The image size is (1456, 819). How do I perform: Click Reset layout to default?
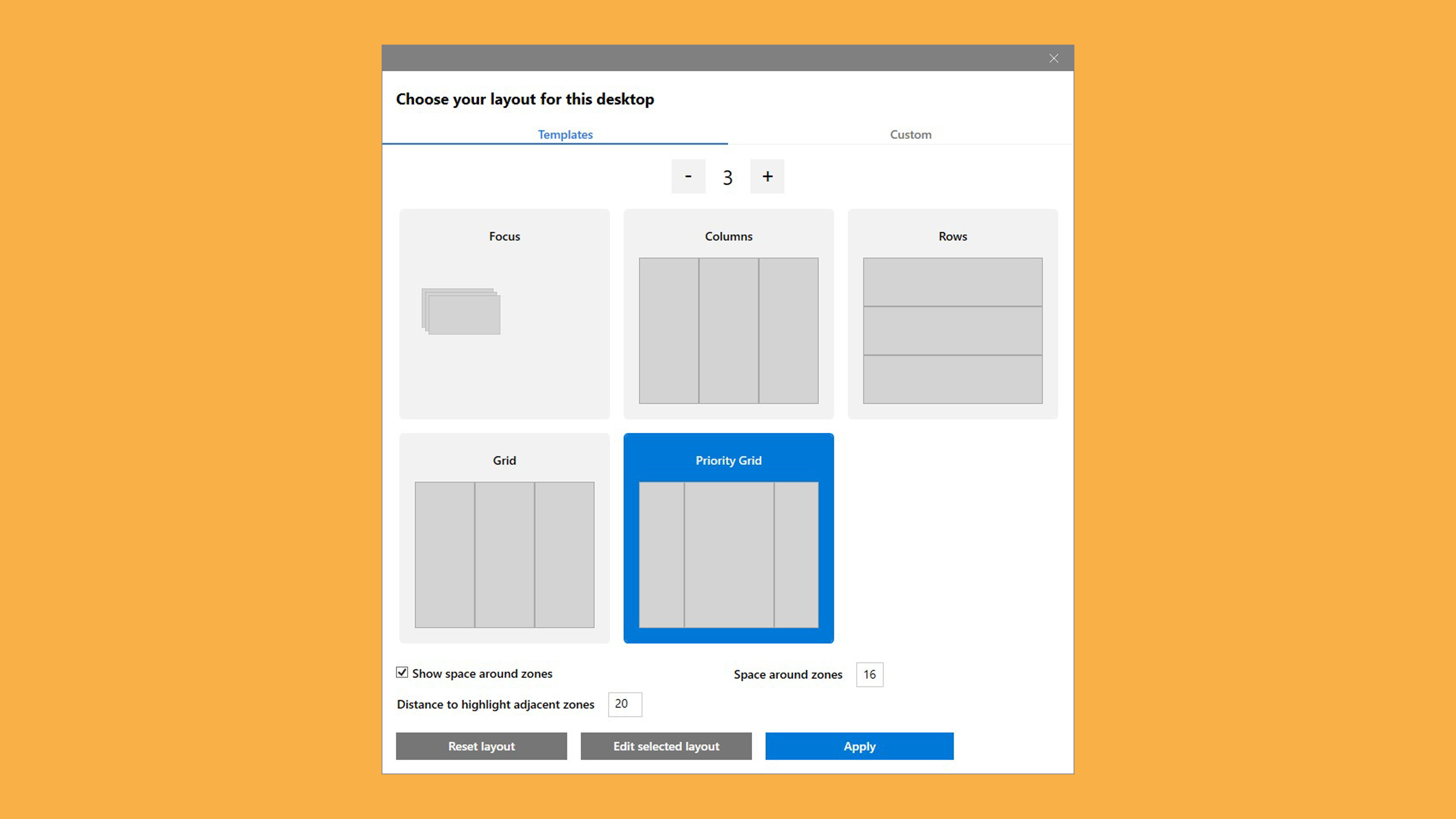tap(481, 745)
